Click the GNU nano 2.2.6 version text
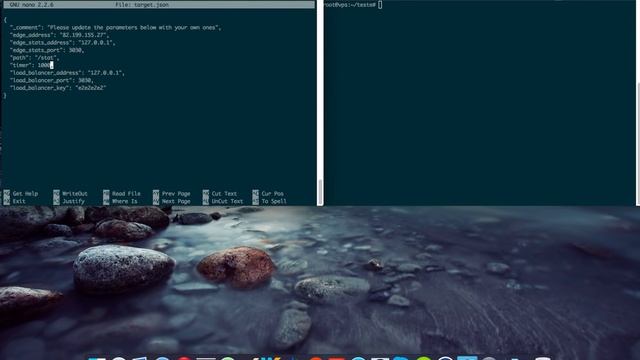The image size is (640, 360). tap(31, 4)
